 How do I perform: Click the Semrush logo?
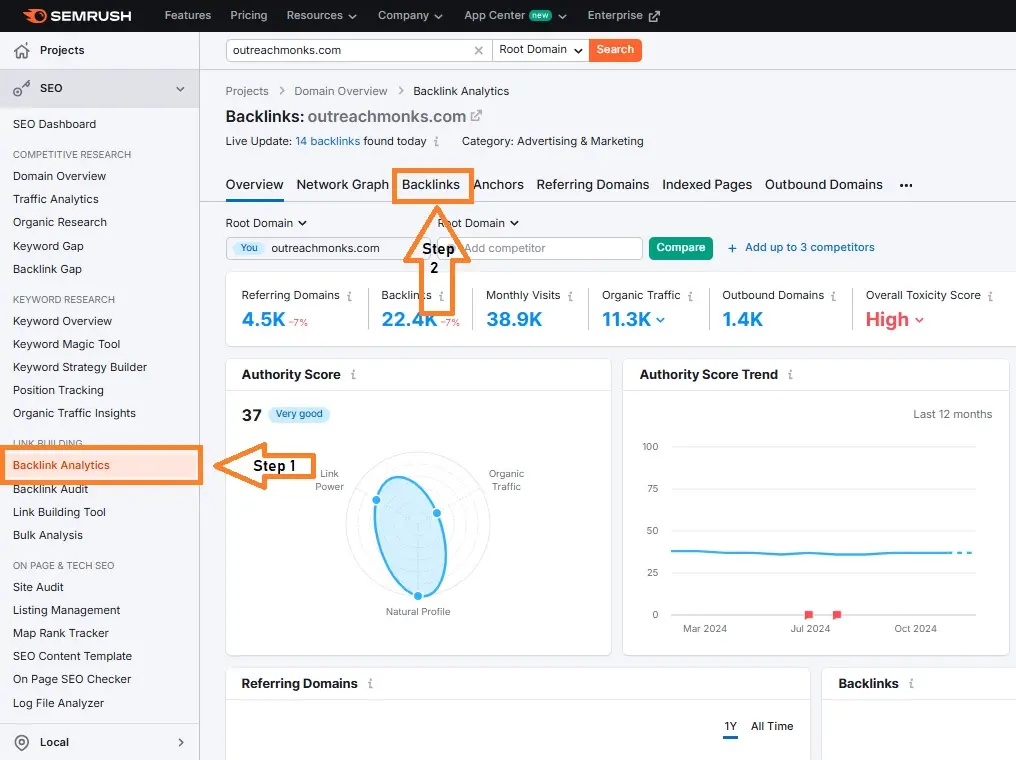point(77,16)
